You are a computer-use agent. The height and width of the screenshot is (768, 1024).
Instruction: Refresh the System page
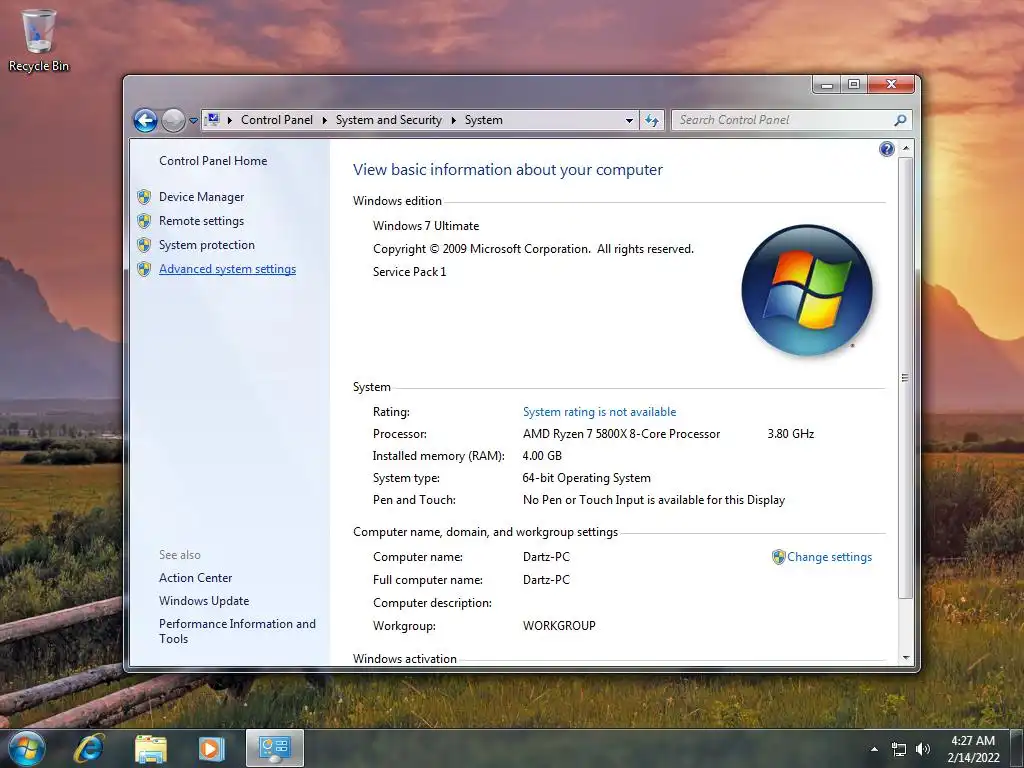click(652, 120)
